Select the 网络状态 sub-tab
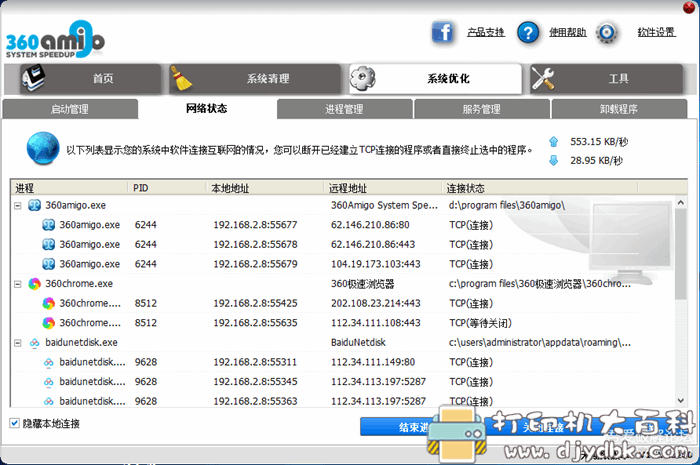The height and width of the screenshot is (465, 700). 207,108
